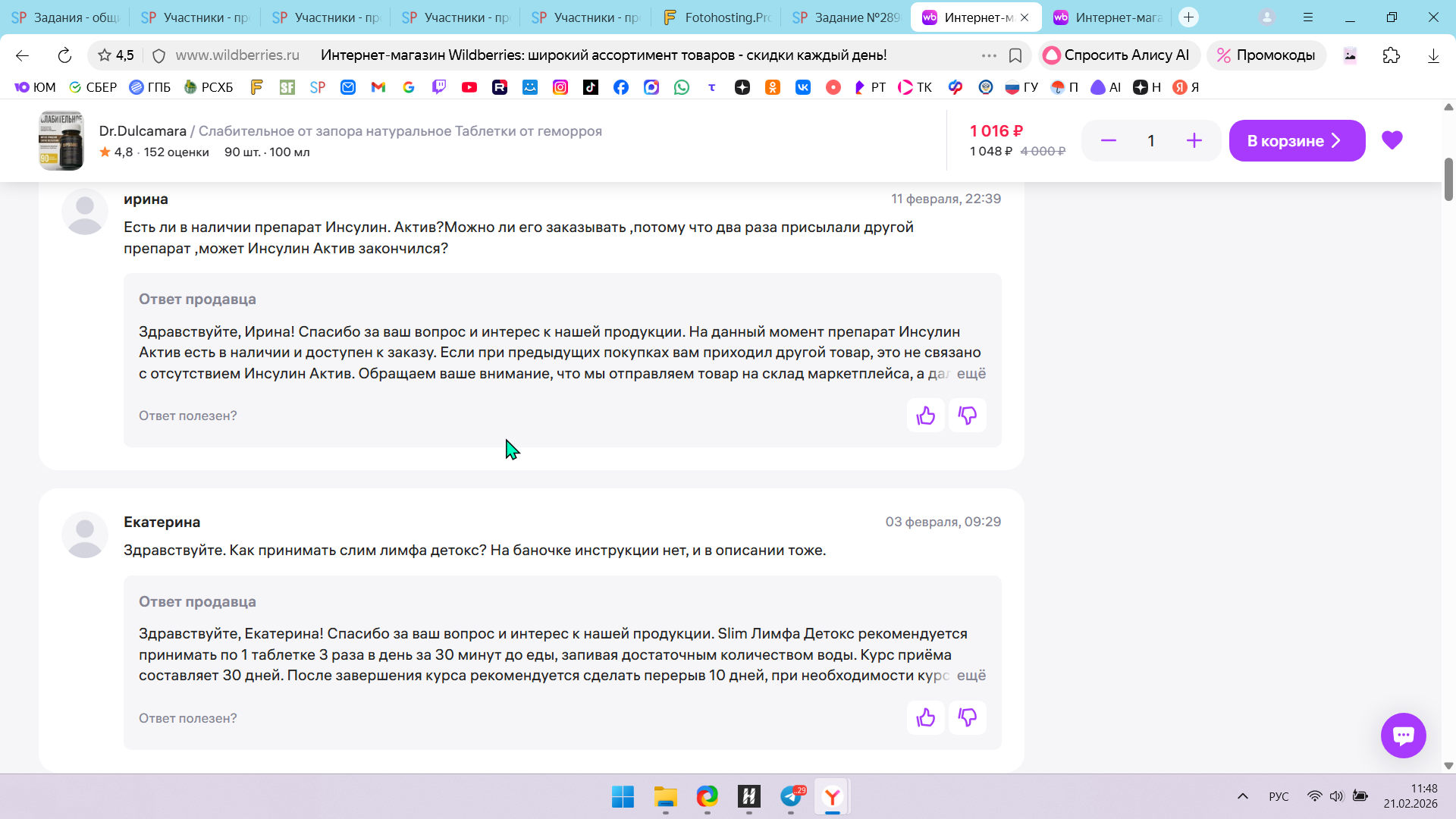Viewport: 1456px width, 819px height.
Task: Open the product thumbnail image
Action: 61,141
